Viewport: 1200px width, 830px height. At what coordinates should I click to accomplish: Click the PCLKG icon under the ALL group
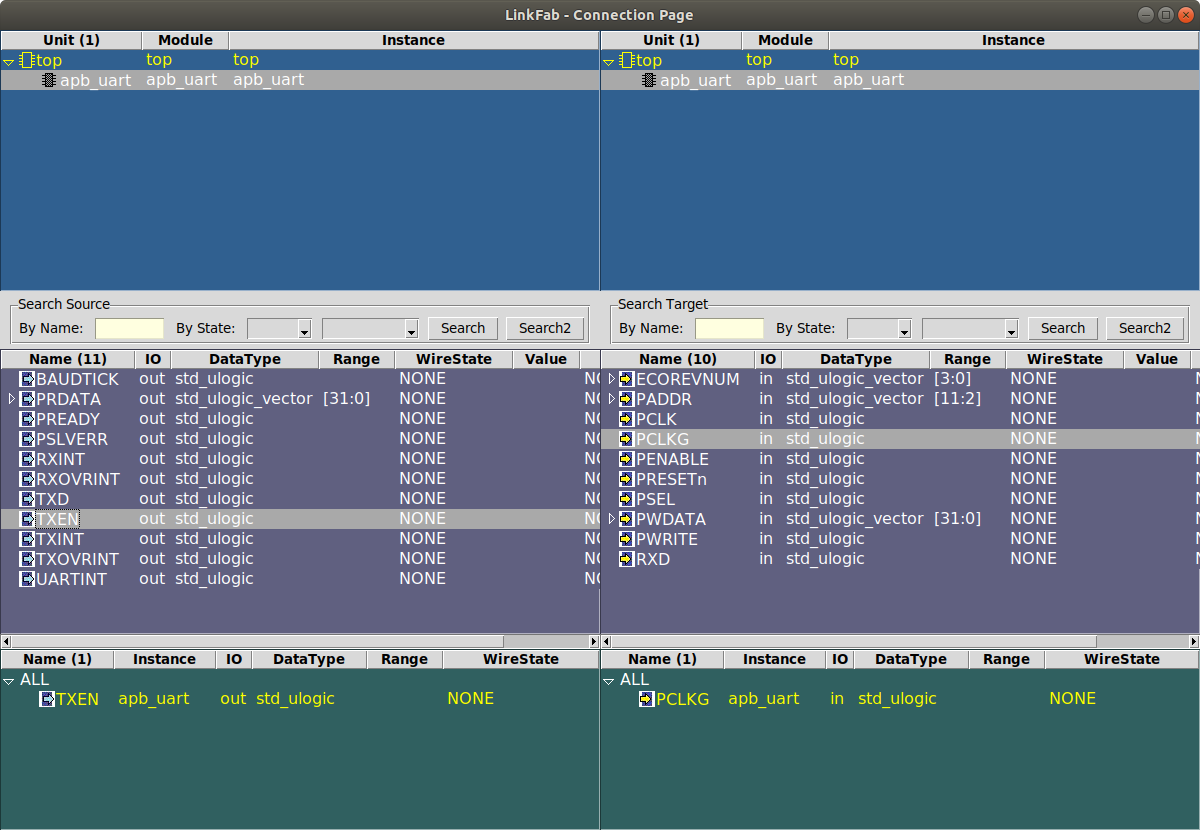tap(647, 699)
